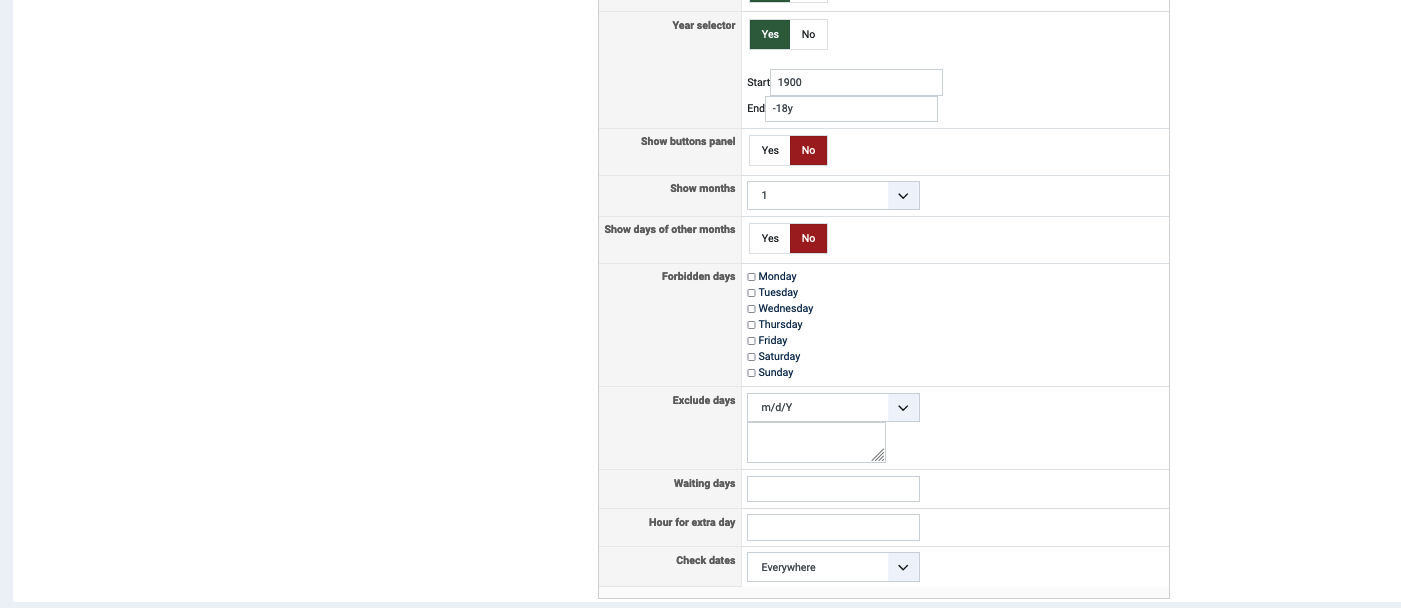Open the Check dates dropdown
Viewport: 1401px width, 608px height.
[x=832, y=568]
